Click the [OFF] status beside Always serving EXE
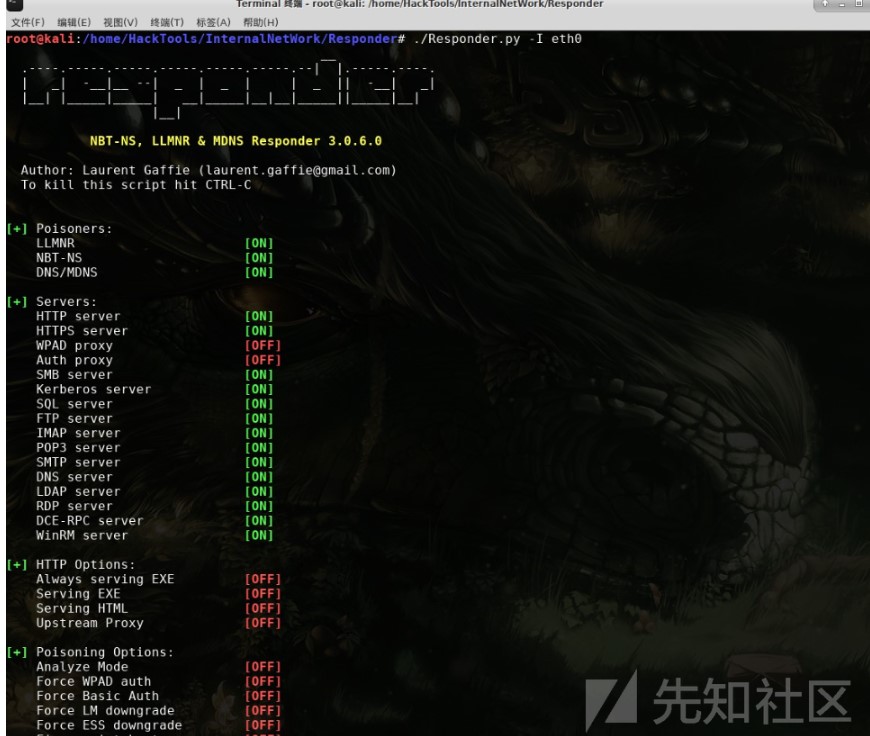This screenshot has width=870, height=736. click(263, 579)
